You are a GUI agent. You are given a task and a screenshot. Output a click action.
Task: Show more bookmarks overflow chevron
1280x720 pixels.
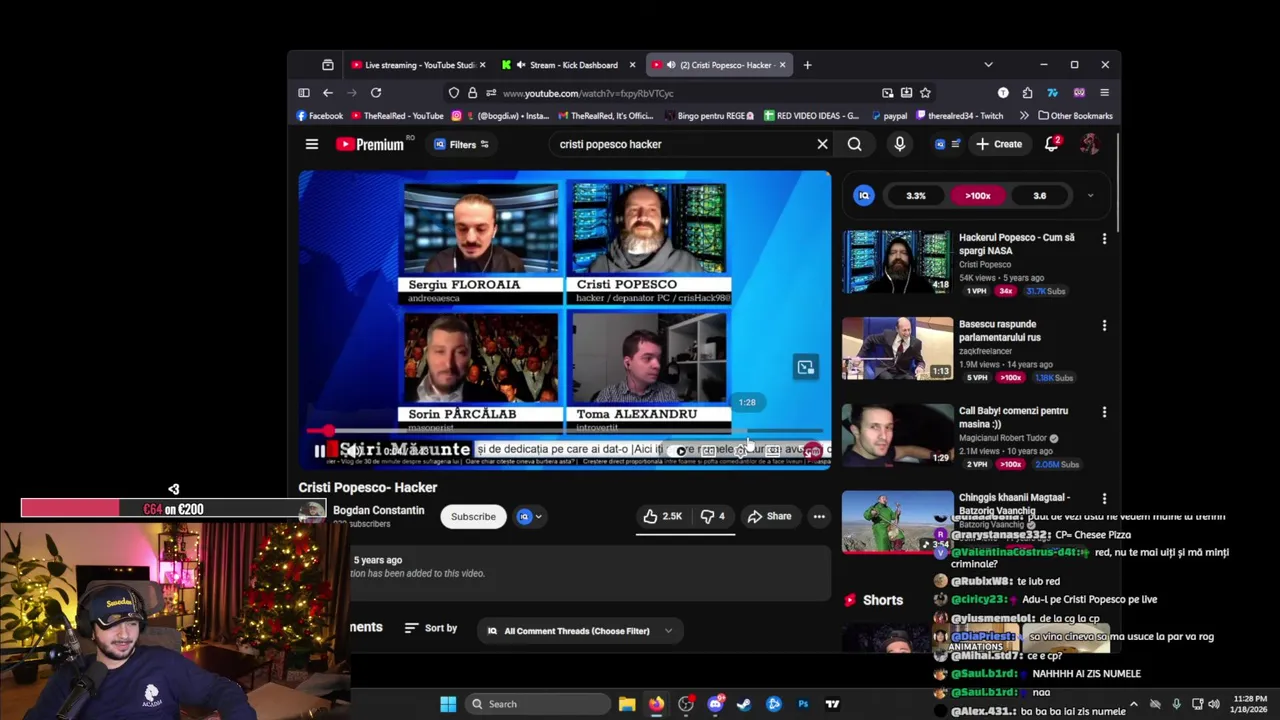coord(1022,116)
